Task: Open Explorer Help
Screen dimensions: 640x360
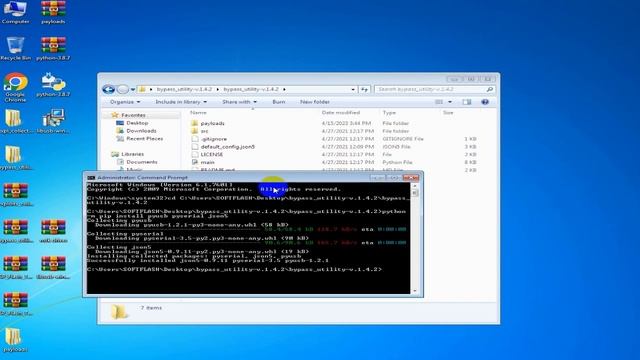Action: [485, 102]
